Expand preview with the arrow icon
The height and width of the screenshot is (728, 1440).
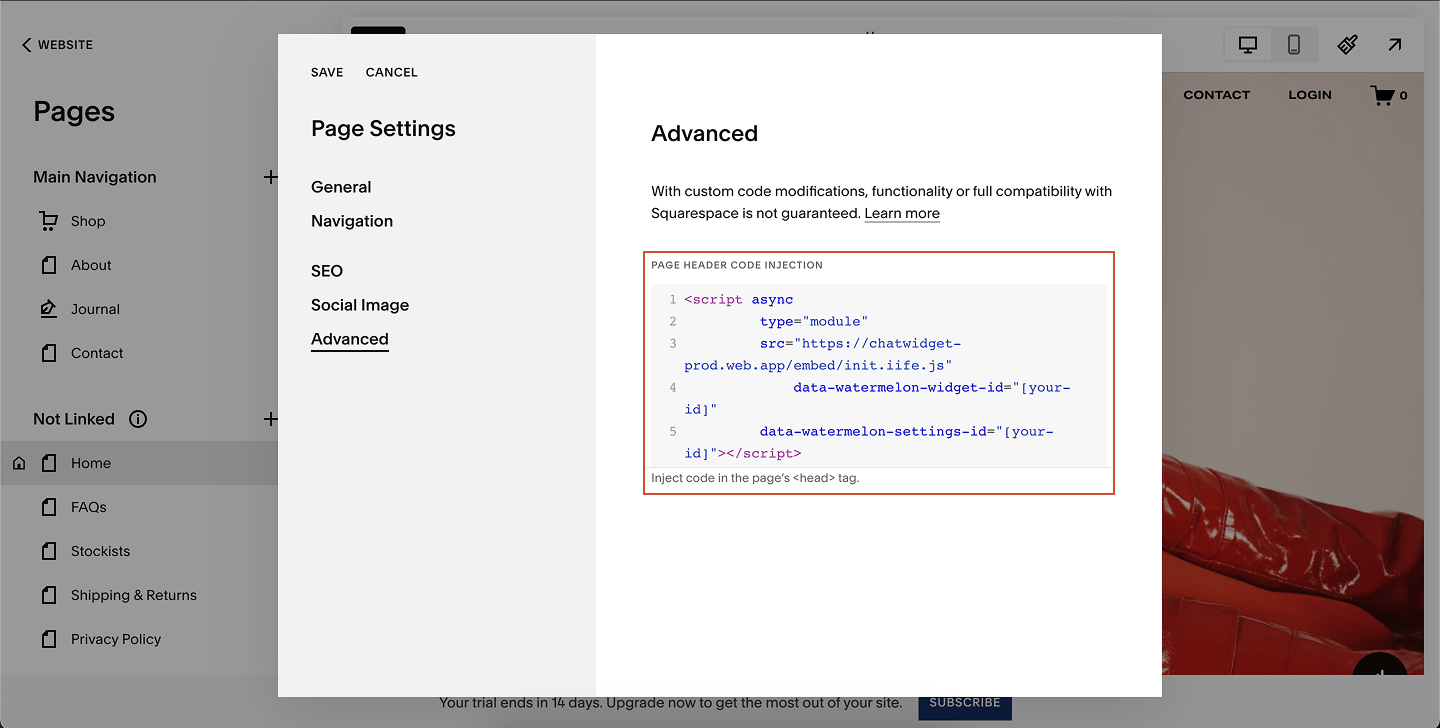tap(1394, 45)
